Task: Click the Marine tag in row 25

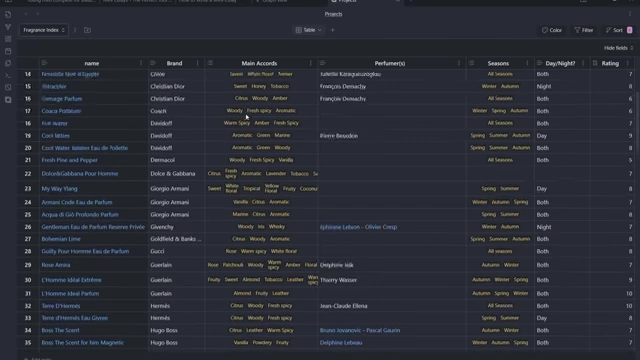Action: (240, 214)
